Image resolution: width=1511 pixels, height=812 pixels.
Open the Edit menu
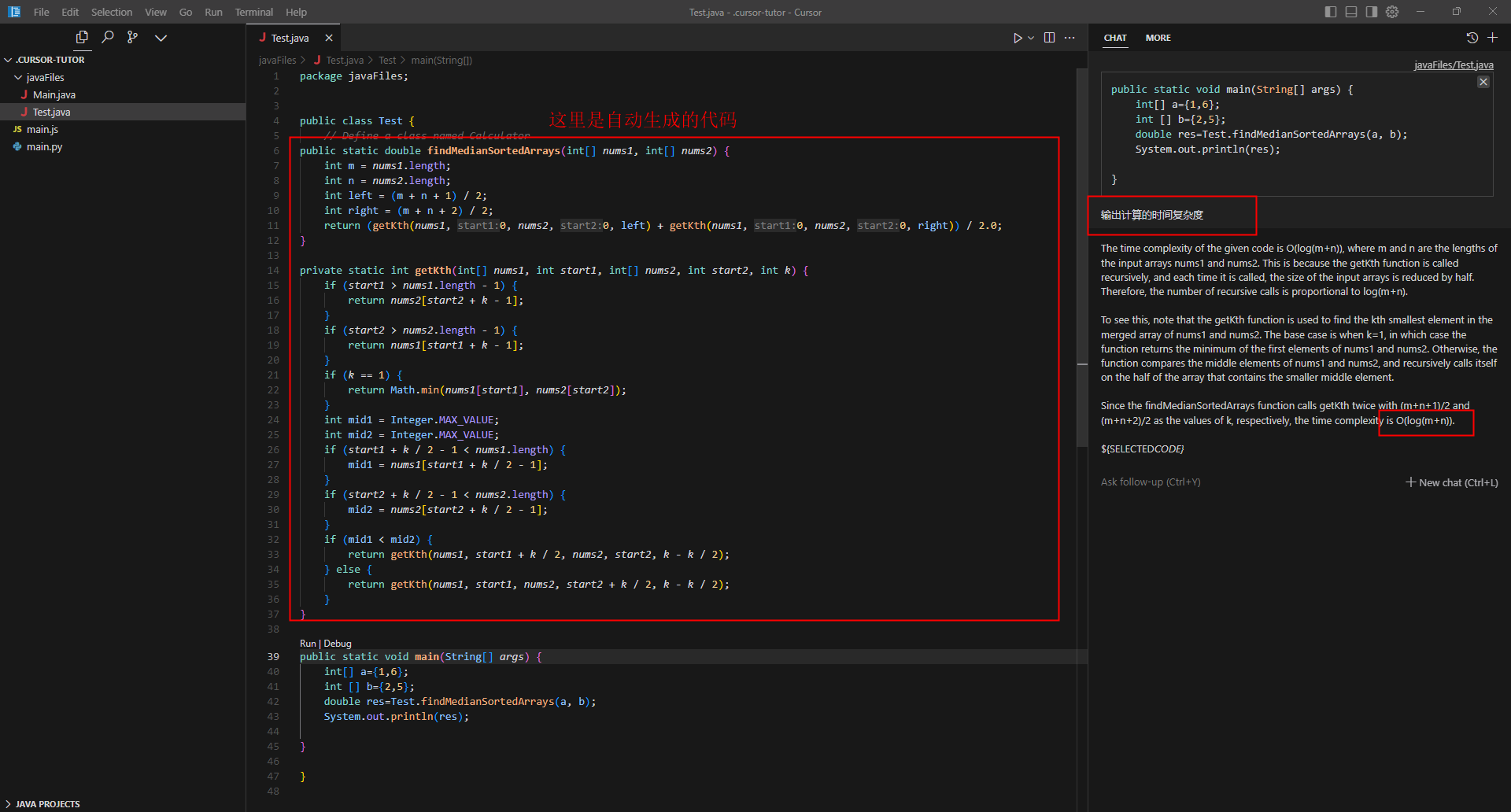[70, 12]
